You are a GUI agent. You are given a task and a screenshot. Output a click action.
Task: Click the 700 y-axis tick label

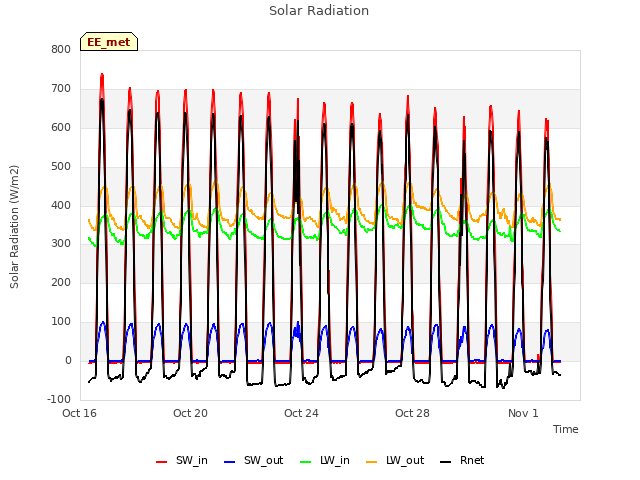tap(61, 89)
